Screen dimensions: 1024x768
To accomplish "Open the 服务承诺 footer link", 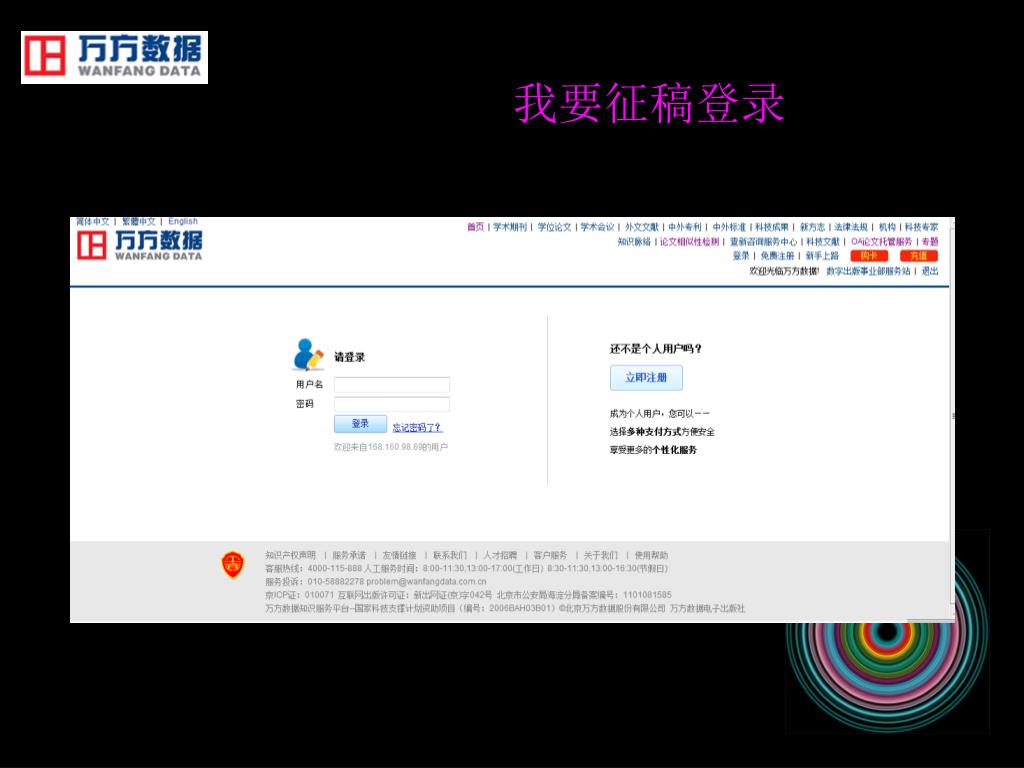I will [349, 555].
